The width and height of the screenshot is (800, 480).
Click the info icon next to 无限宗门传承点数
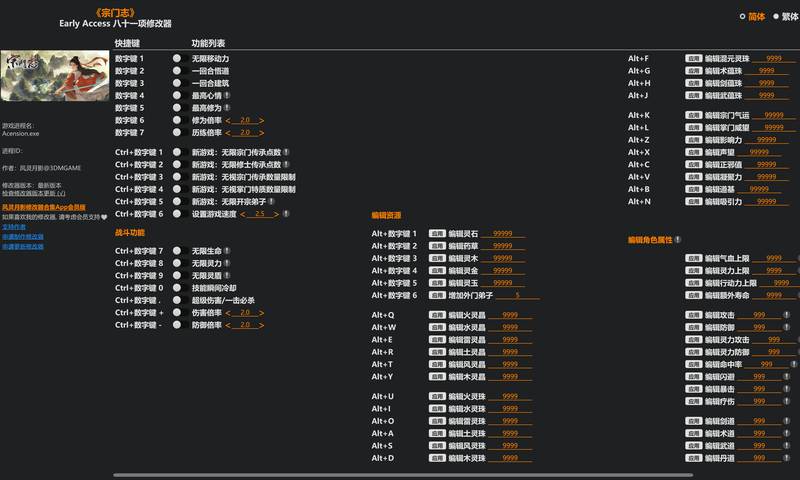tap(286, 152)
